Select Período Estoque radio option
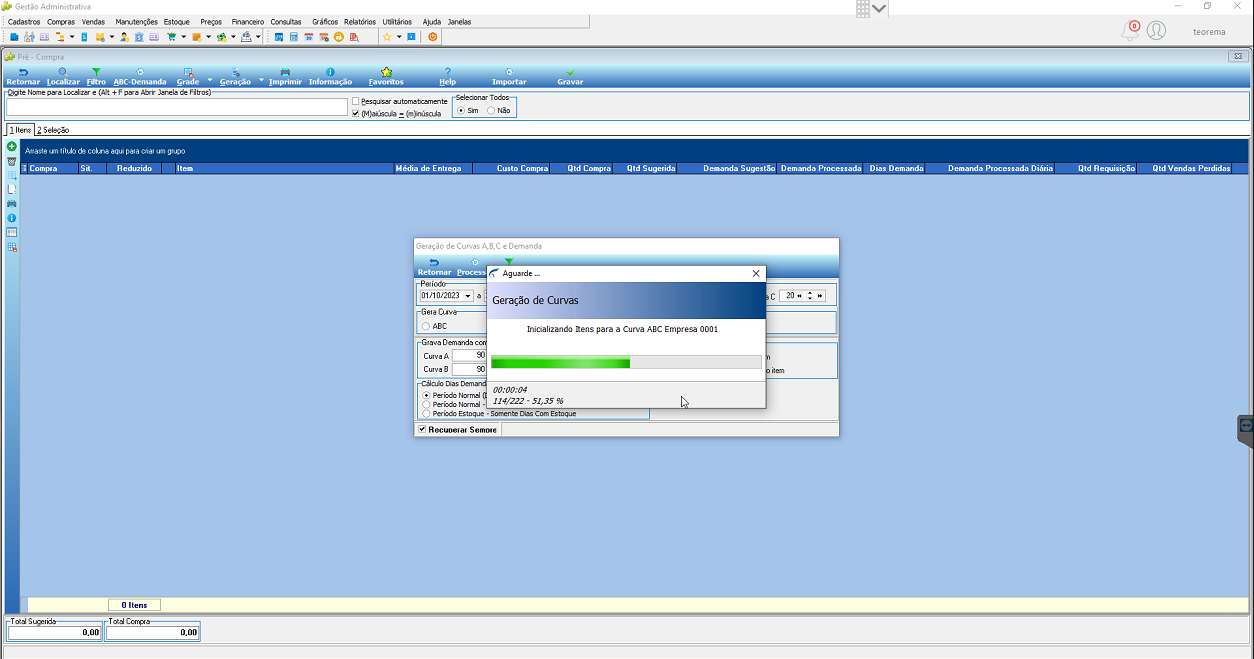The height and width of the screenshot is (659, 1254). (x=427, y=413)
